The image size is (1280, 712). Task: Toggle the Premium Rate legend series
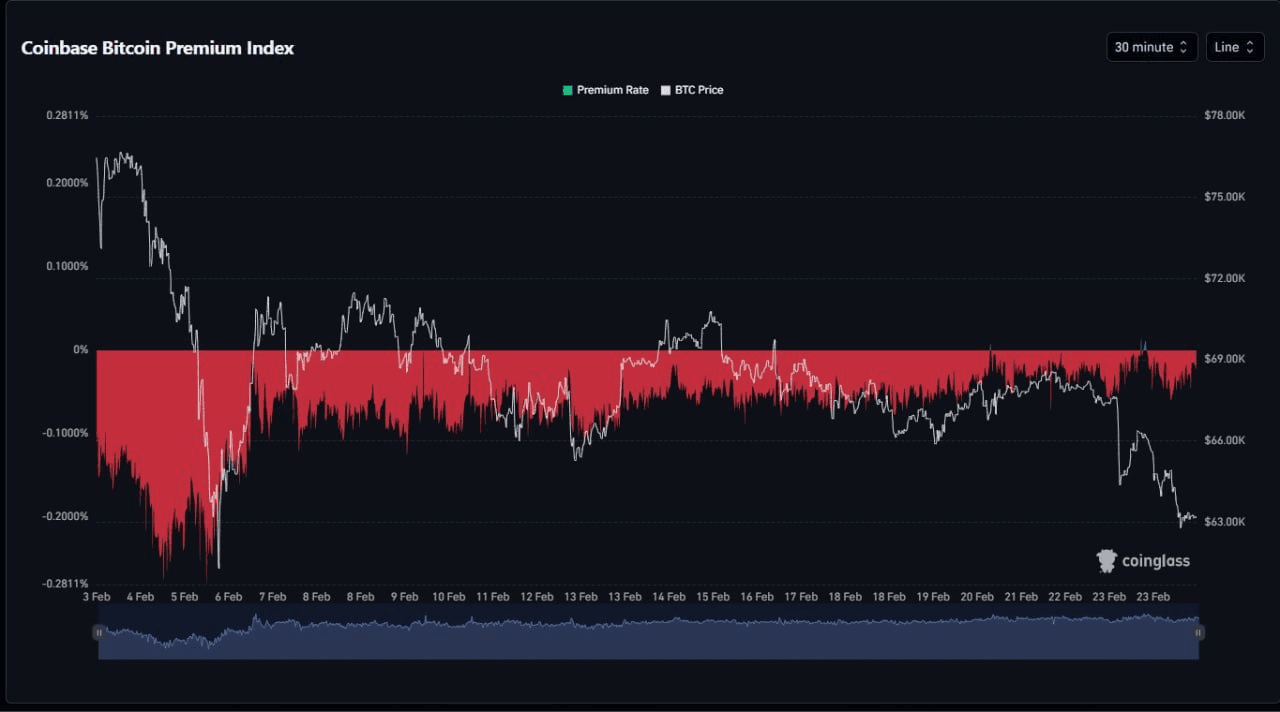tap(612, 90)
